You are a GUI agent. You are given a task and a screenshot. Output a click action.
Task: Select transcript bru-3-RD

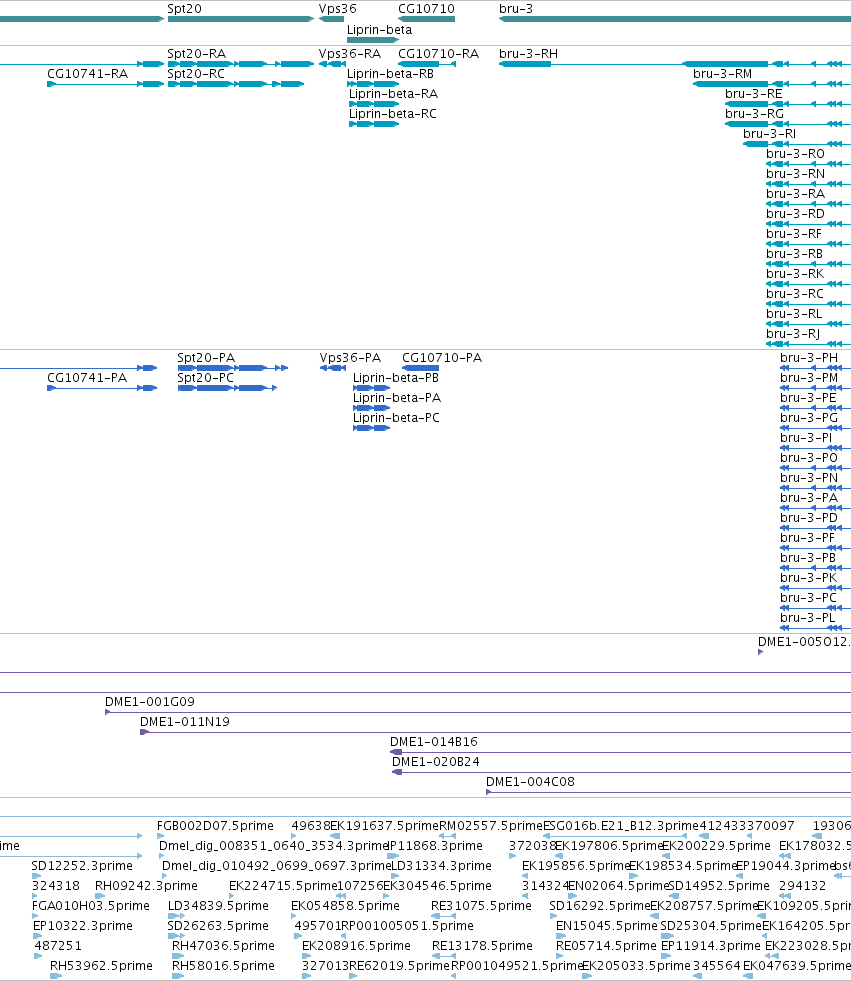(x=808, y=224)
